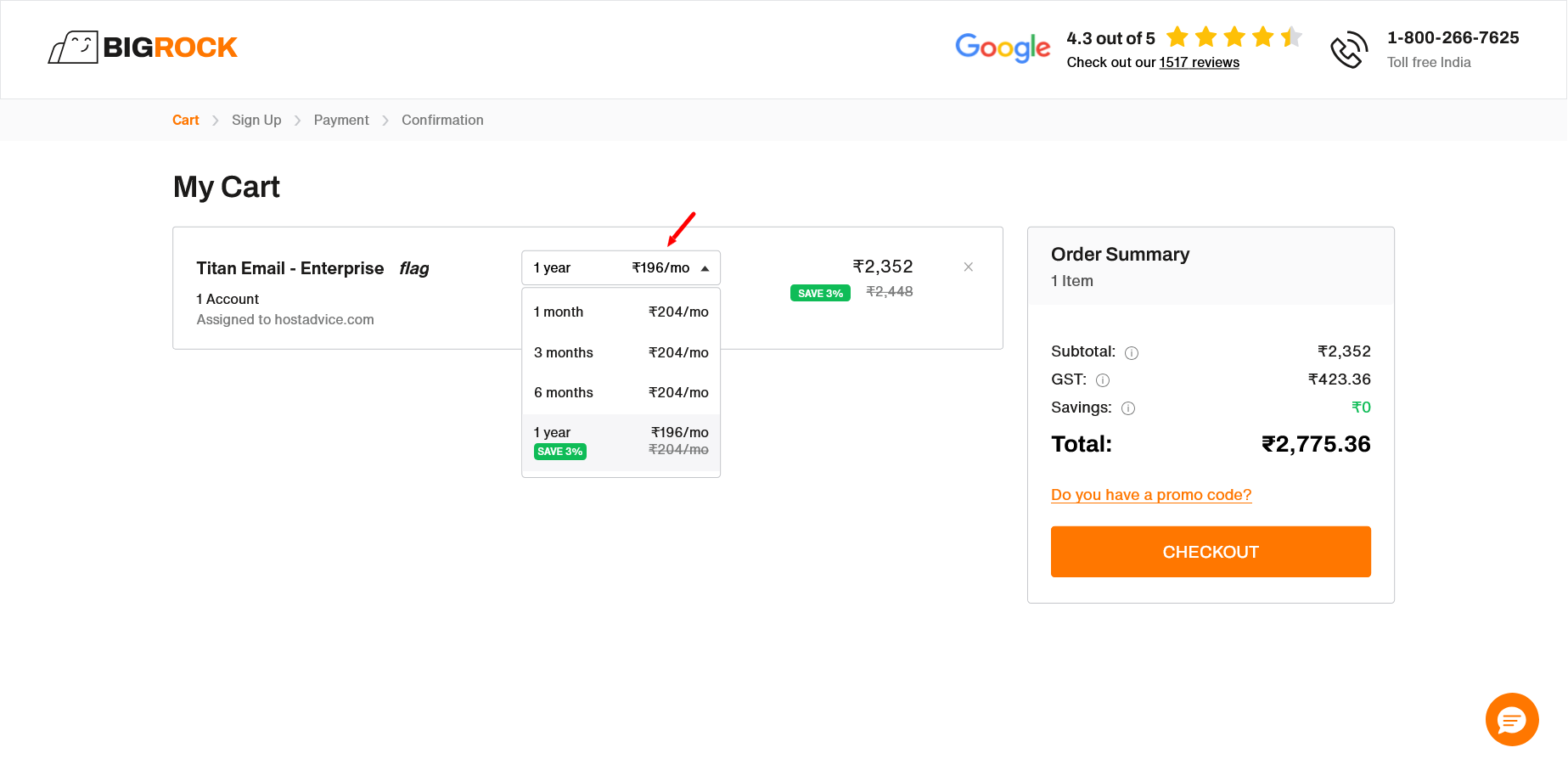The height and width of the screenshot is (770, 1568).
Task: Click the star rating icons
Action: click(x=1234, y=37)
